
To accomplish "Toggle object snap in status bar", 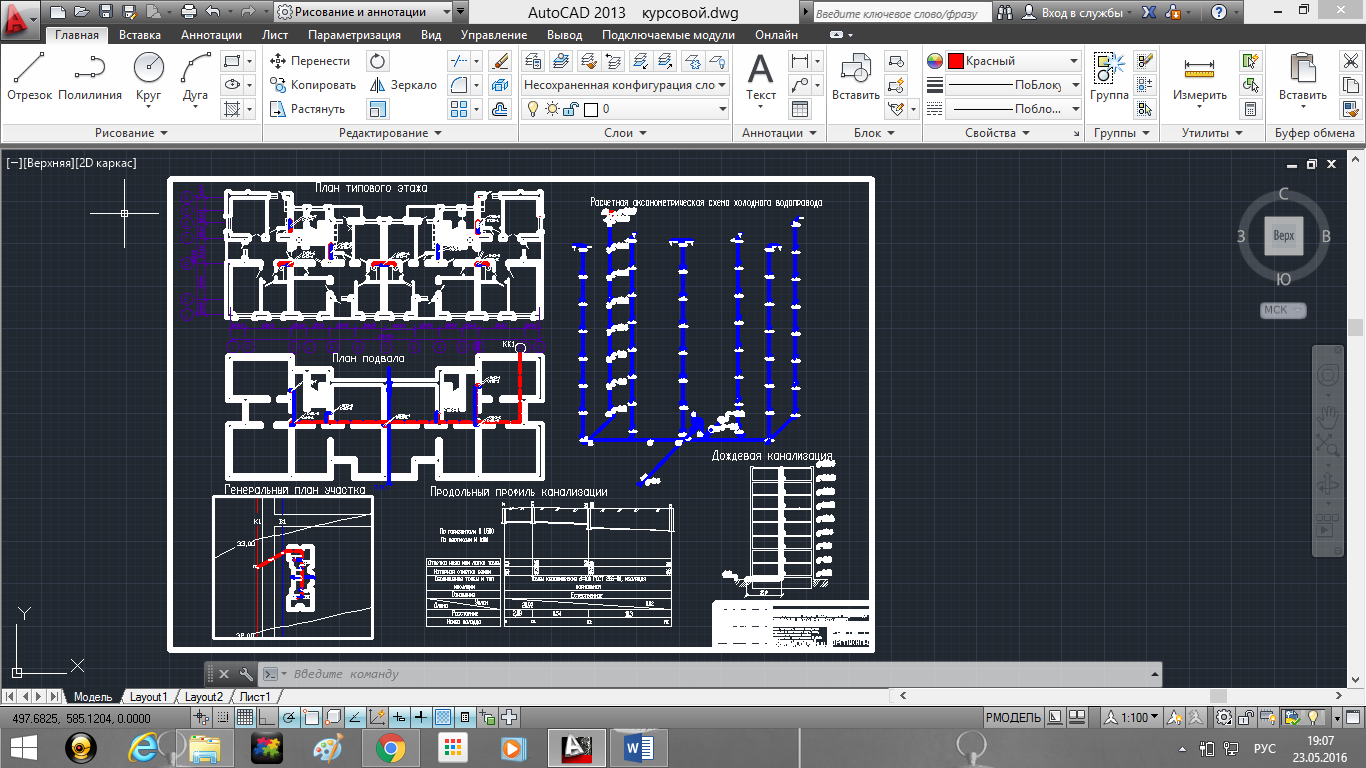I will (311, 717).
